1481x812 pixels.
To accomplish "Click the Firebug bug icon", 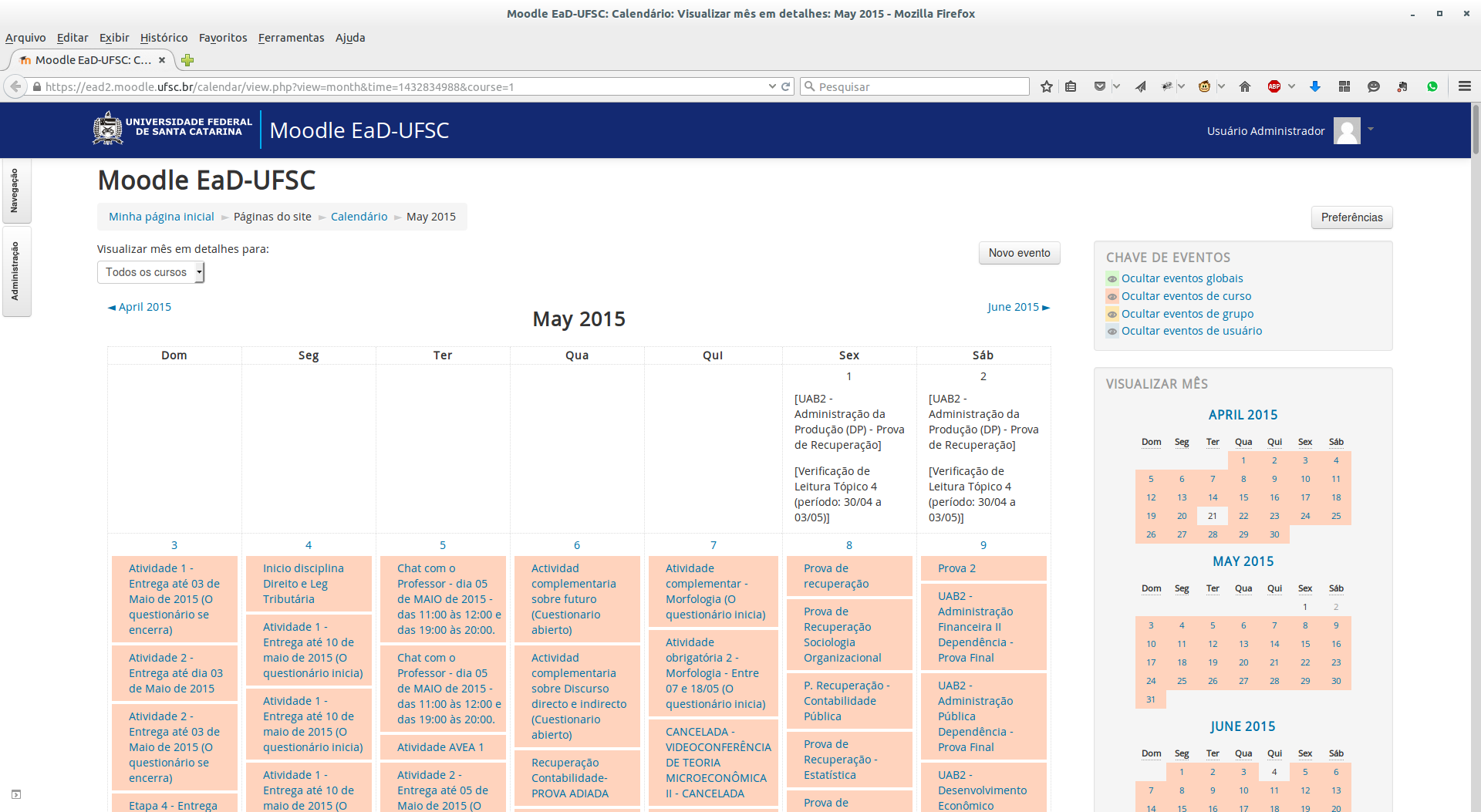I will pyautogui.click(x=1168, y=86).
